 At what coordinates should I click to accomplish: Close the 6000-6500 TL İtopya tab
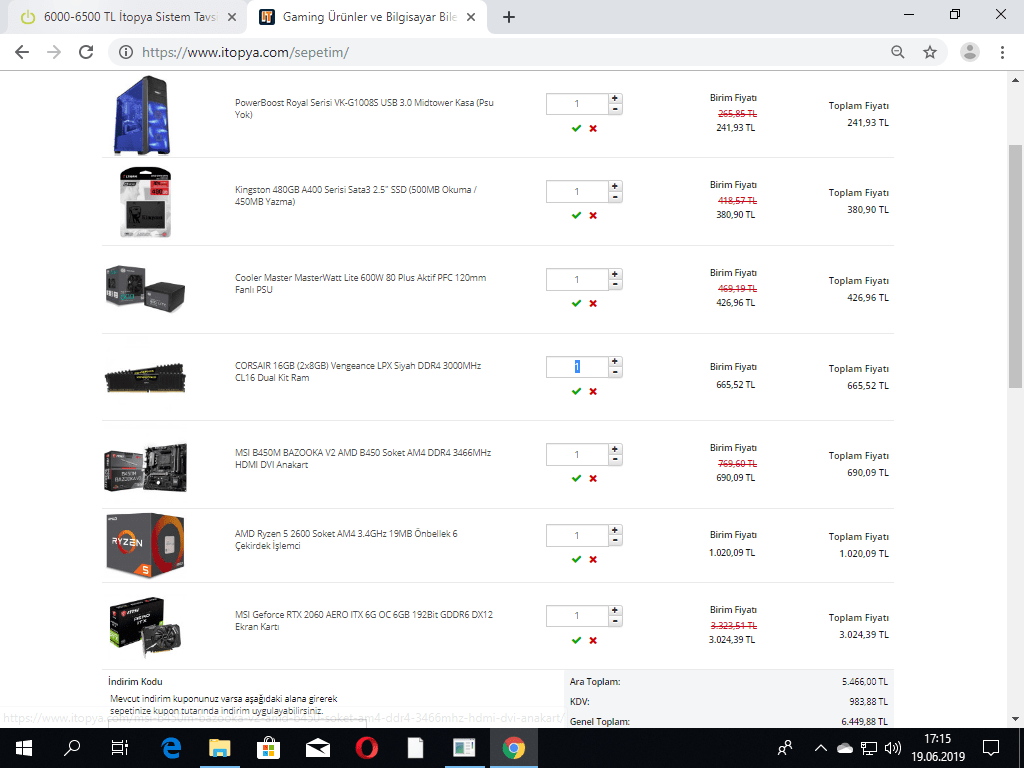pyautogui.click(x=232, y=18)
